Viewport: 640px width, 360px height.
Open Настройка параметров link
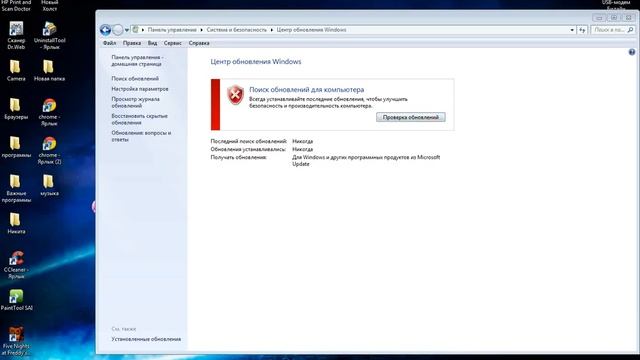pyautogui.click(x=140, y=89)
